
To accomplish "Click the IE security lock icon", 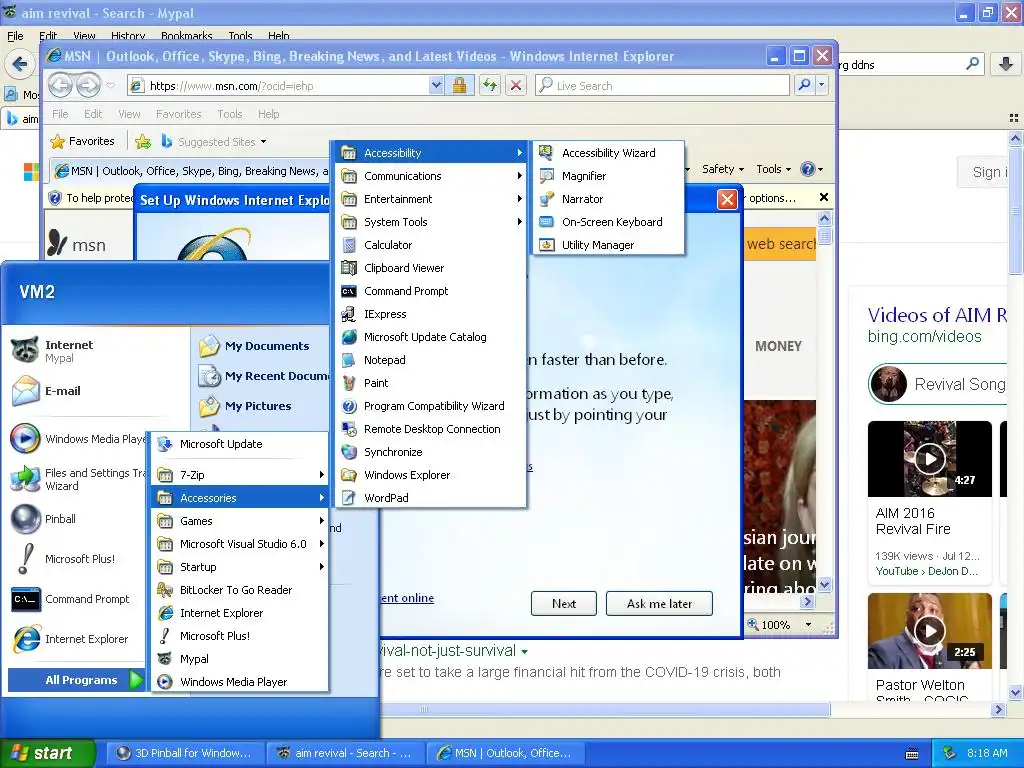I will [x=459, y=86].
